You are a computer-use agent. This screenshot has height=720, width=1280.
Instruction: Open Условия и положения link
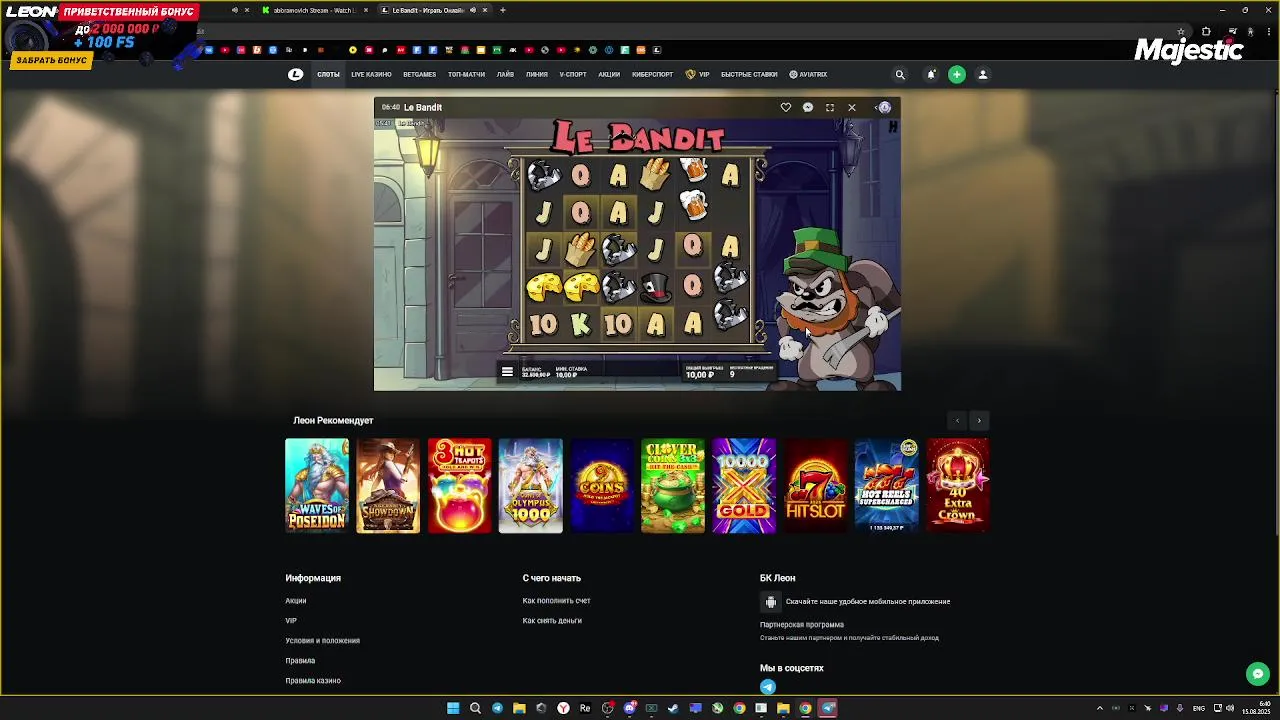(x=322, y=641)
